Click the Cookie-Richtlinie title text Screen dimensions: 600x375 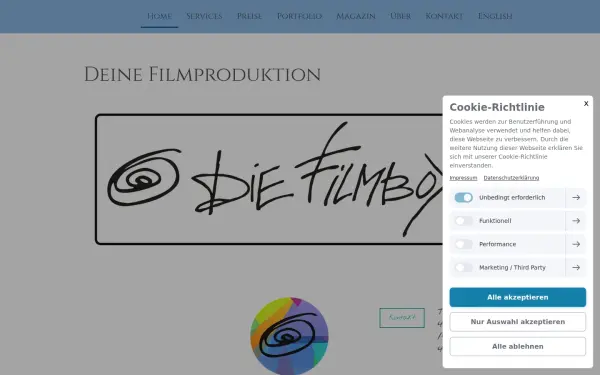click(497, 107)
